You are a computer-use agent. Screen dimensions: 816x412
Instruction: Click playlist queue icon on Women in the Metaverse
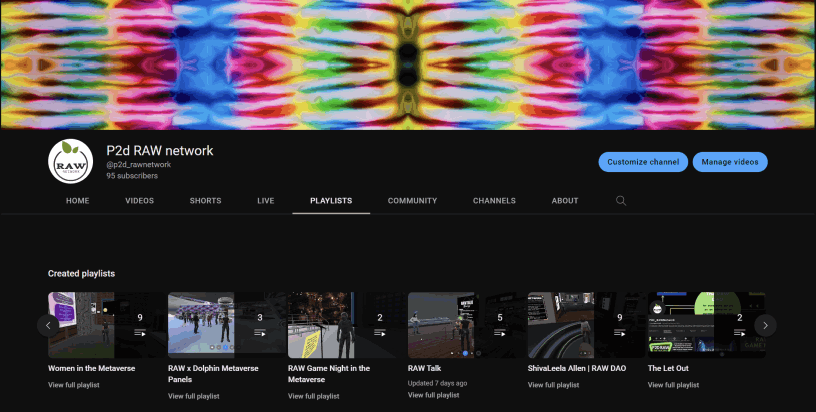coord(140,333)
